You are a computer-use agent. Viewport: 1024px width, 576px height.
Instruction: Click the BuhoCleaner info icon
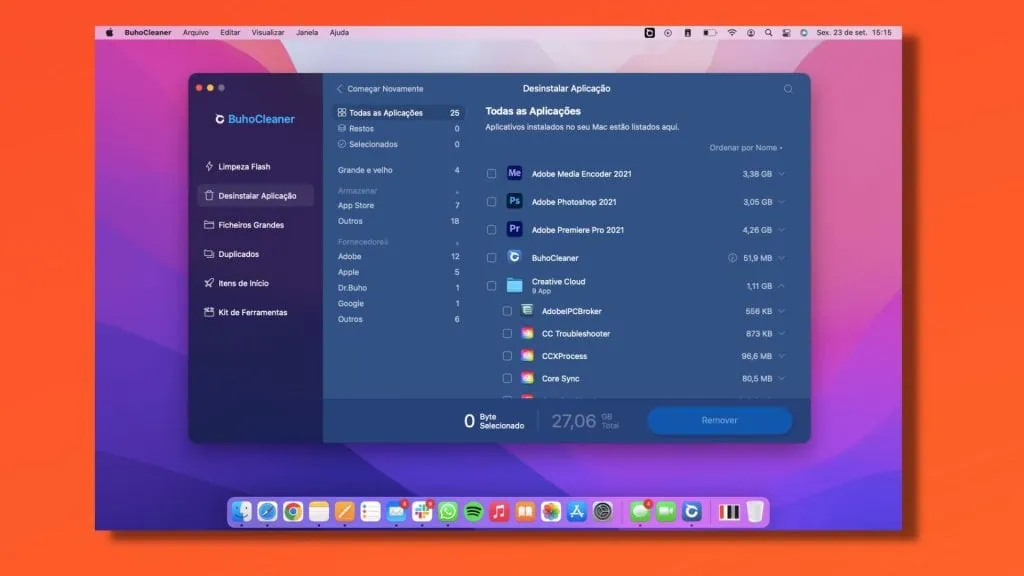(x=733, y=258)
